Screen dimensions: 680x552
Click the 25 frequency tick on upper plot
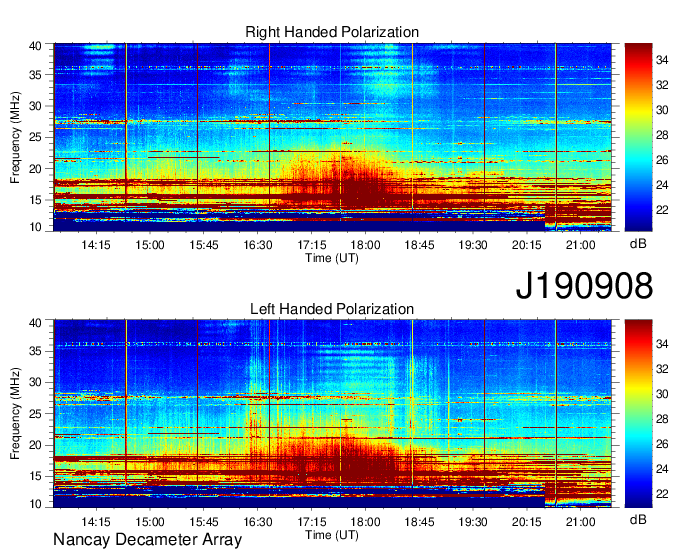pos(35,137)
